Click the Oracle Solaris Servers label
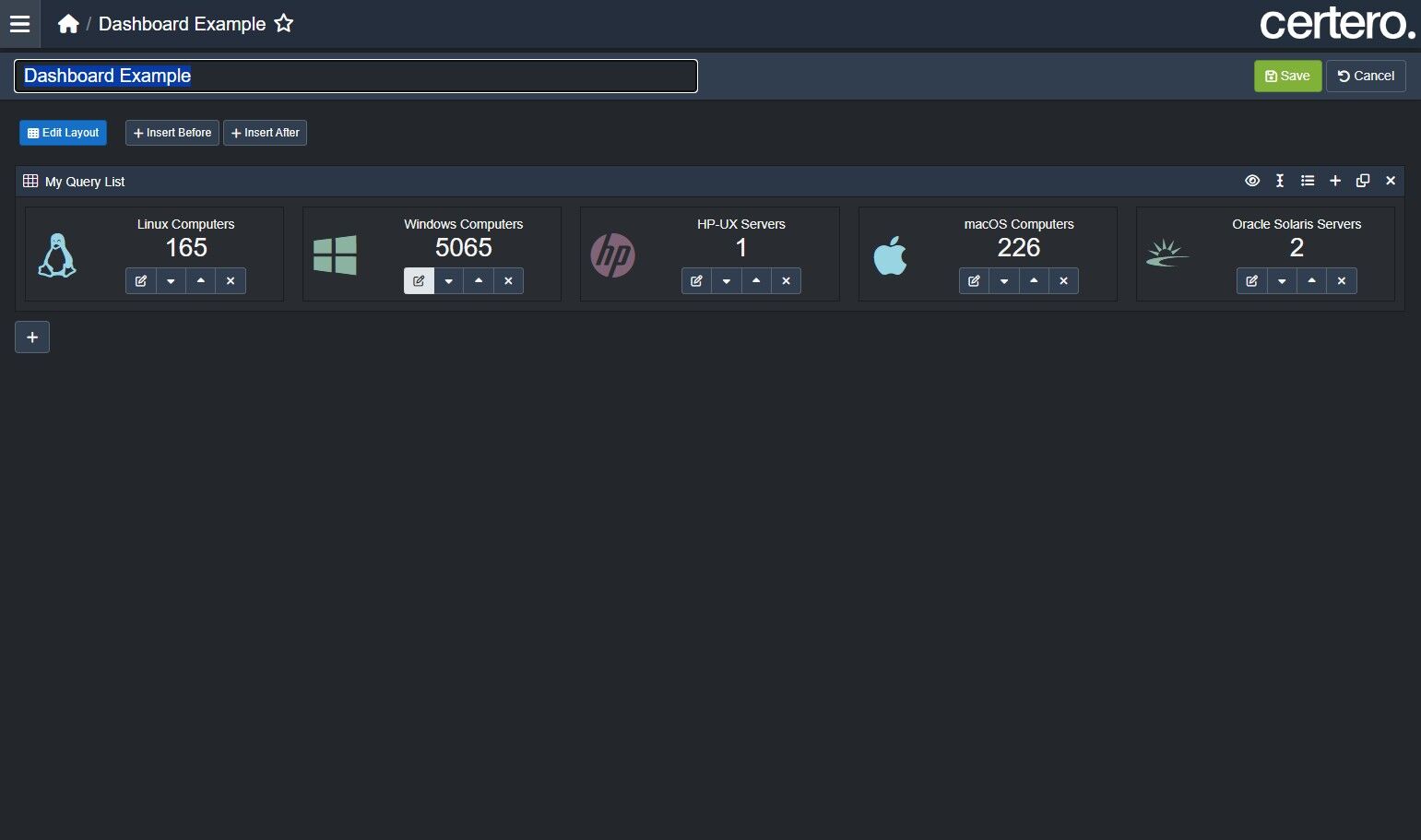 (x=1297, y=224)
